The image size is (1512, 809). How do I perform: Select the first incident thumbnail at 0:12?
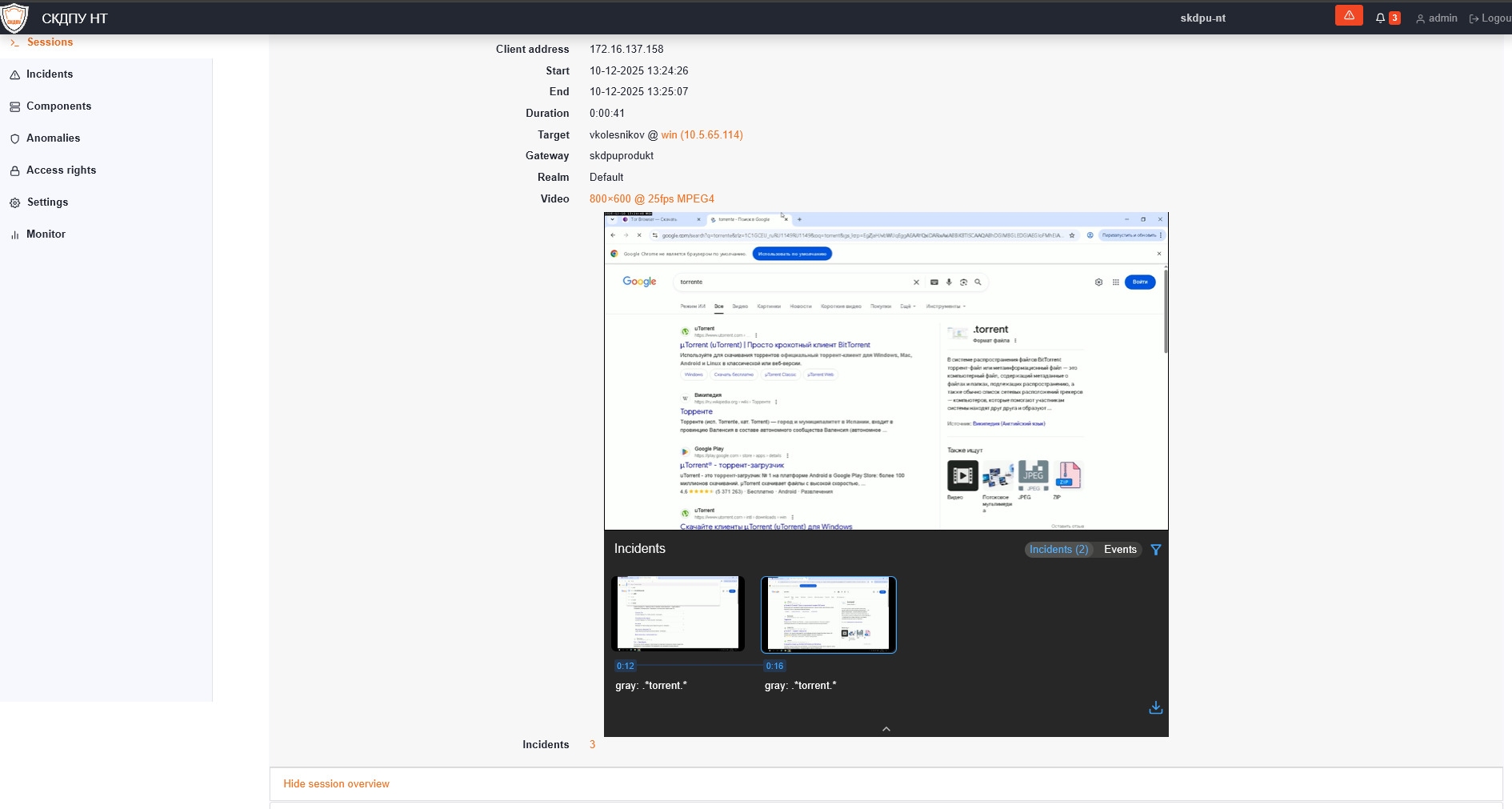678,614
